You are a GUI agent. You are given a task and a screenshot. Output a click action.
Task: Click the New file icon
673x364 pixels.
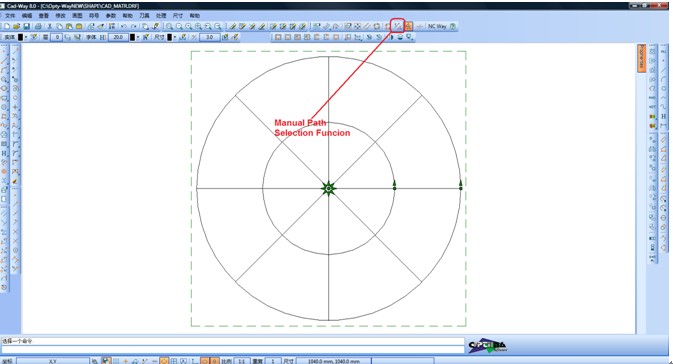pos(7,26)
